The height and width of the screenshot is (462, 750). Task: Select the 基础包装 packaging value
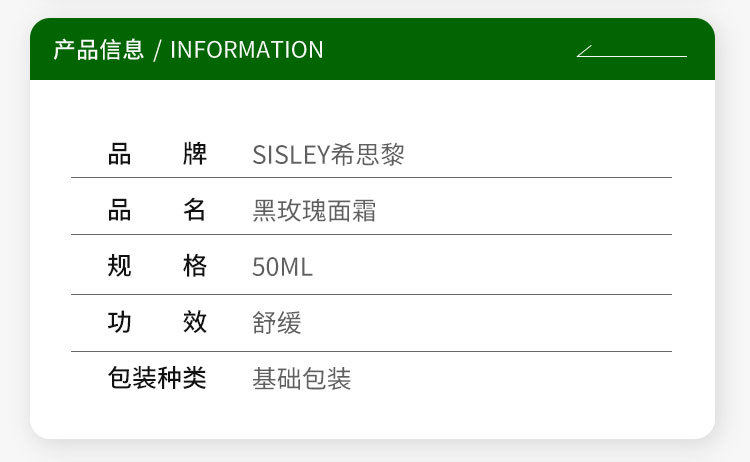point(302,379)
